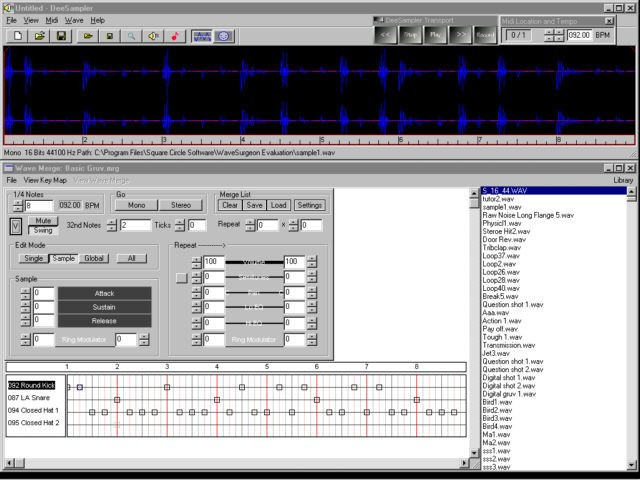Click Load in Merge List
Screen dimensions: 640x480
[x=278, y=205]
